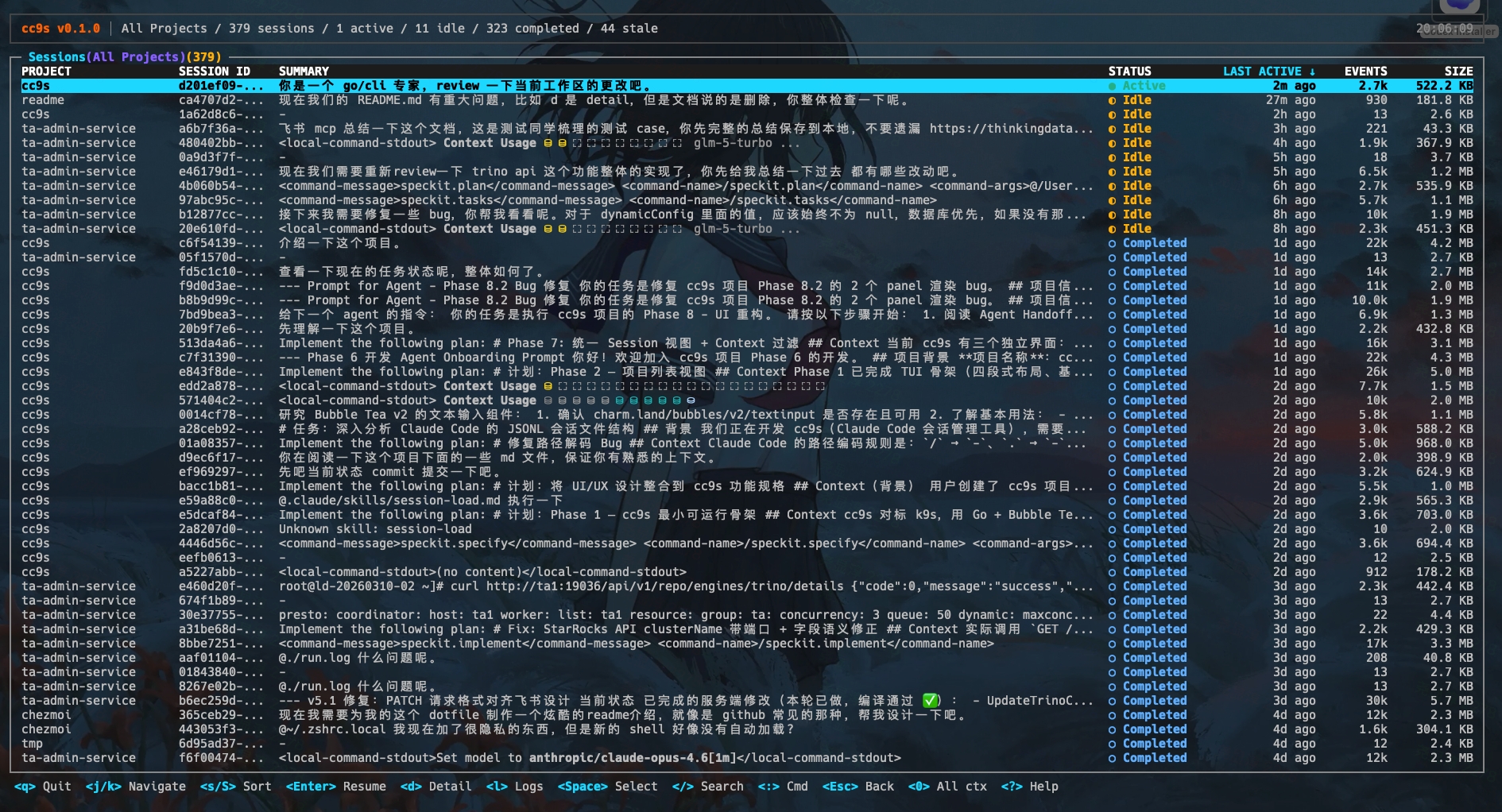Select chezmoi session 365ceb29 row
Screen dimensions: 1502x812
coord(747,715)
